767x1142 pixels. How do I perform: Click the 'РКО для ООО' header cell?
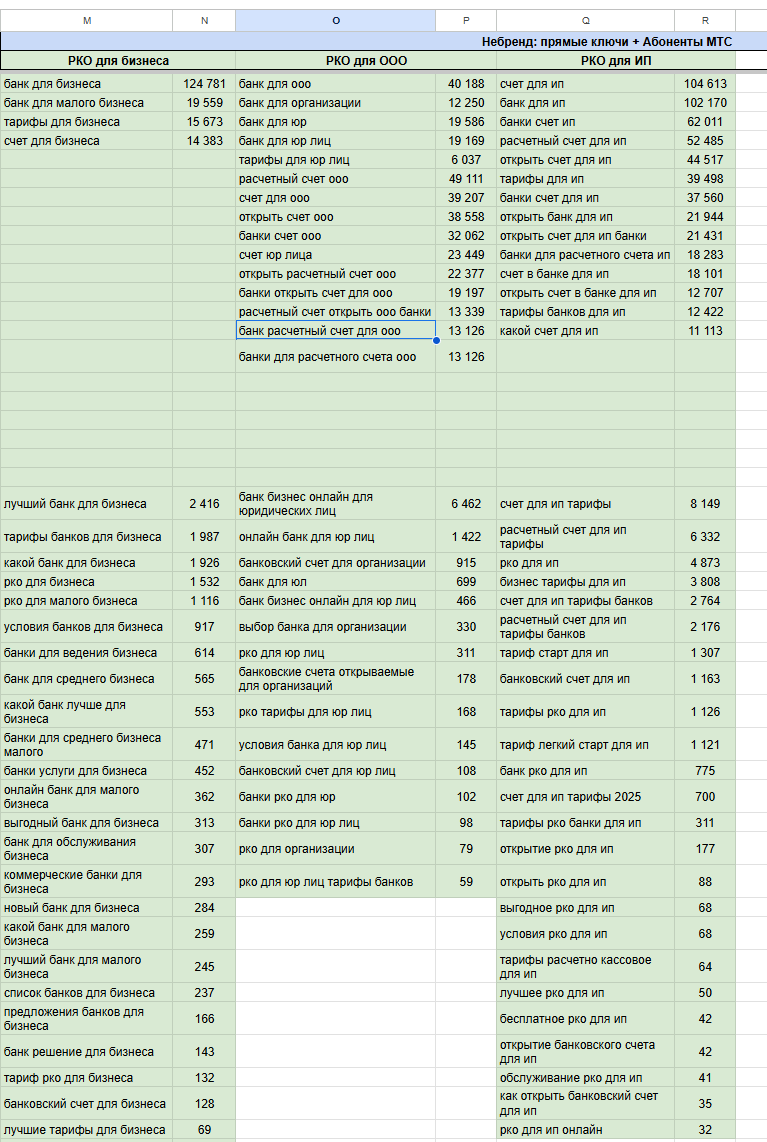click(x=366, y=60)
